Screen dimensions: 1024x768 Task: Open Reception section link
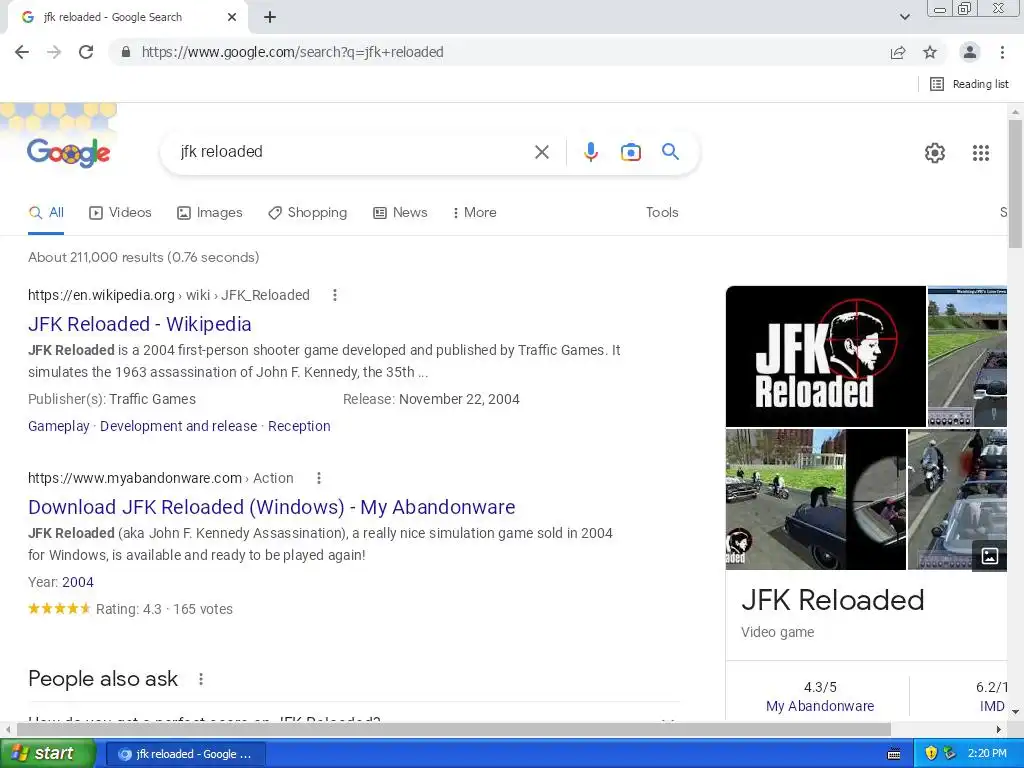[x=299, y=426]
